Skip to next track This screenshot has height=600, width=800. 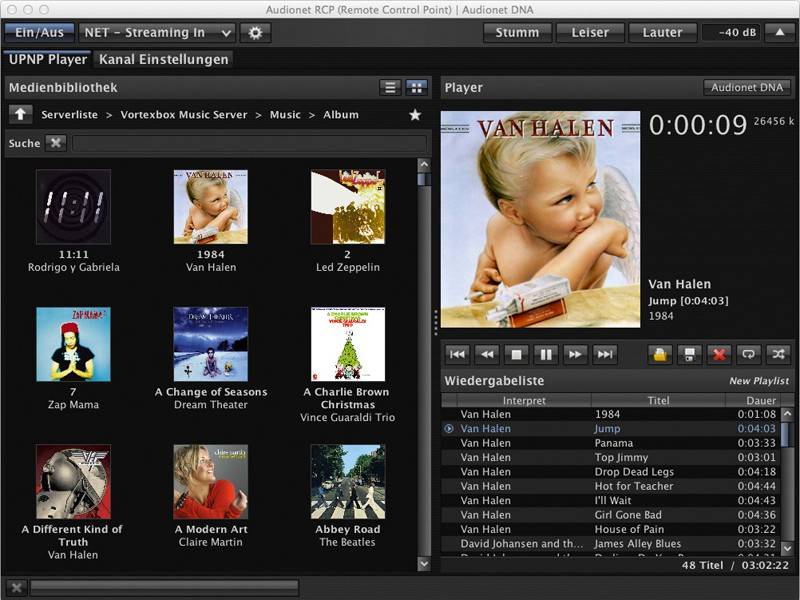tap(605, 355)
